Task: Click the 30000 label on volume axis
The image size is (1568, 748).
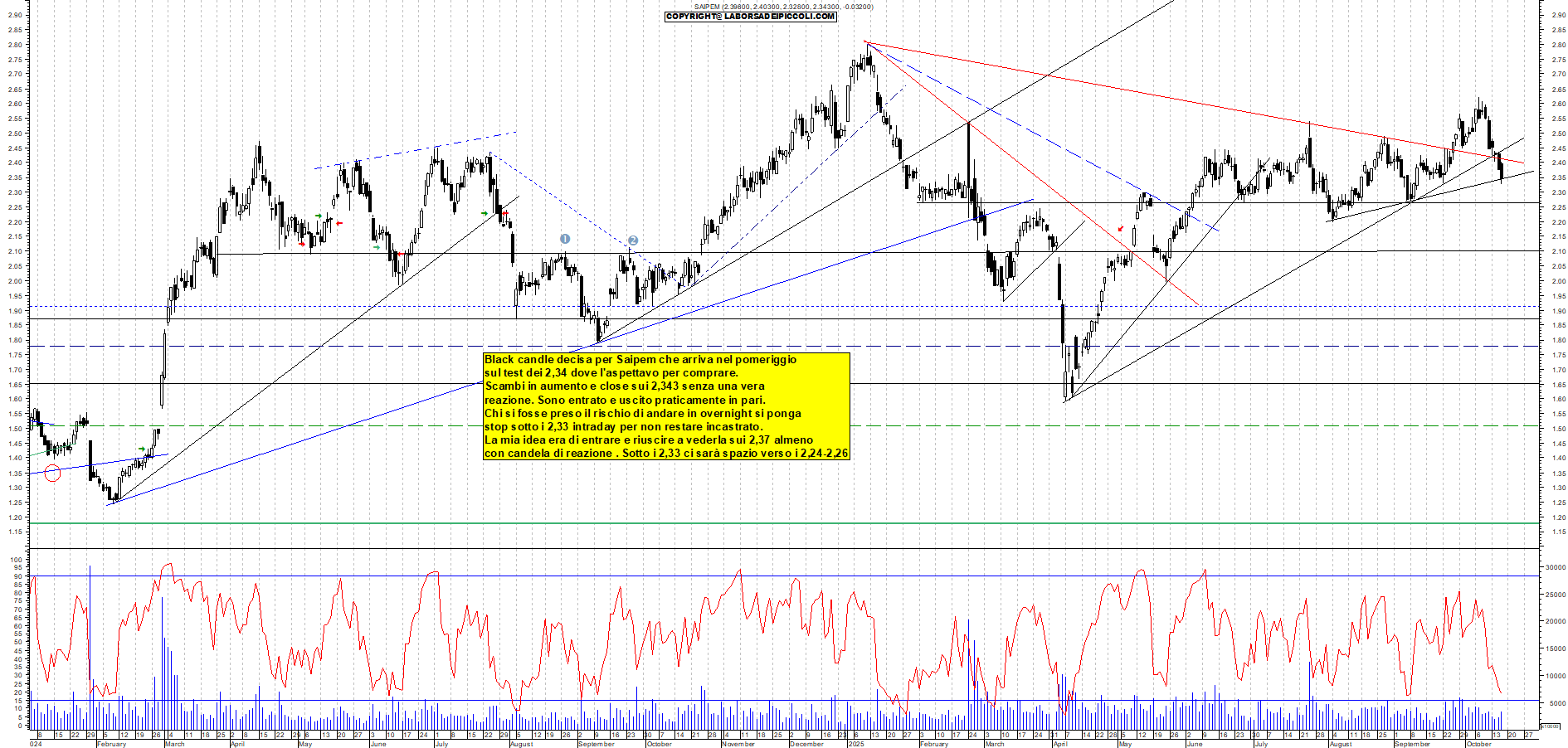Action: point(1554,568)
